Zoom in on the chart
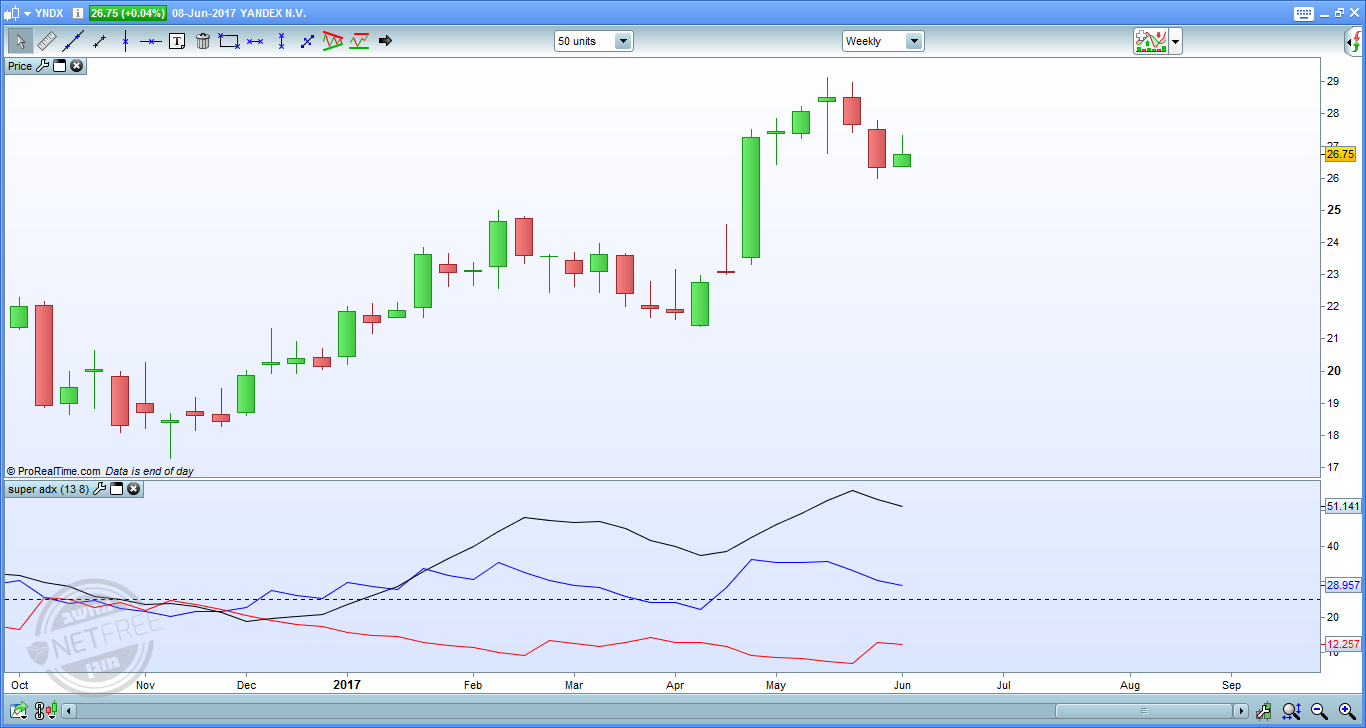The image size is (1366, 728). (1345, 710)
